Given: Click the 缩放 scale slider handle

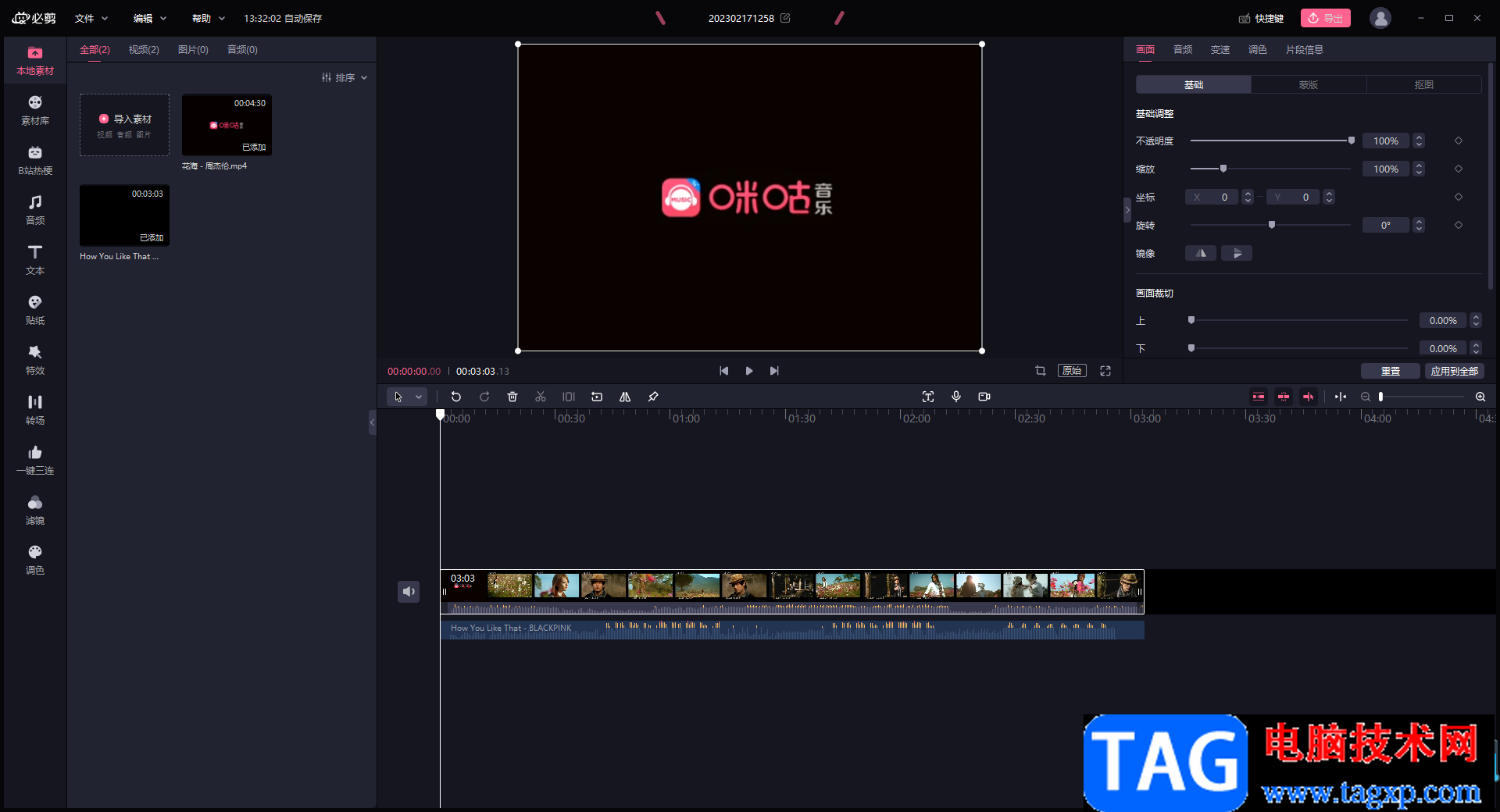Looking at the screenshot, I should pos(1223,169).
